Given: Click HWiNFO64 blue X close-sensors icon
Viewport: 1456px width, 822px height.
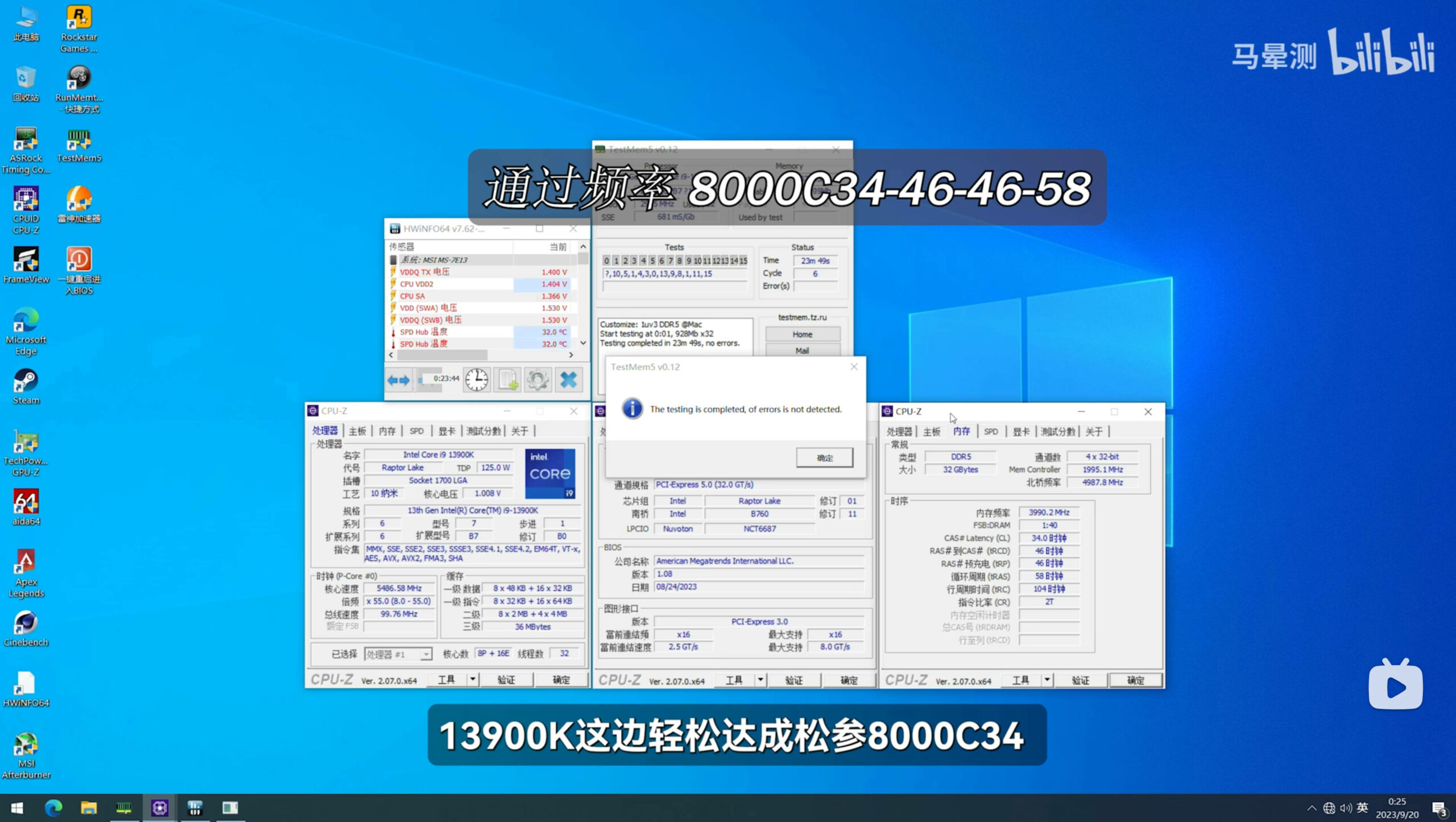Looking at the screenshot, I should pyautogui.click(x=568, y=379).
